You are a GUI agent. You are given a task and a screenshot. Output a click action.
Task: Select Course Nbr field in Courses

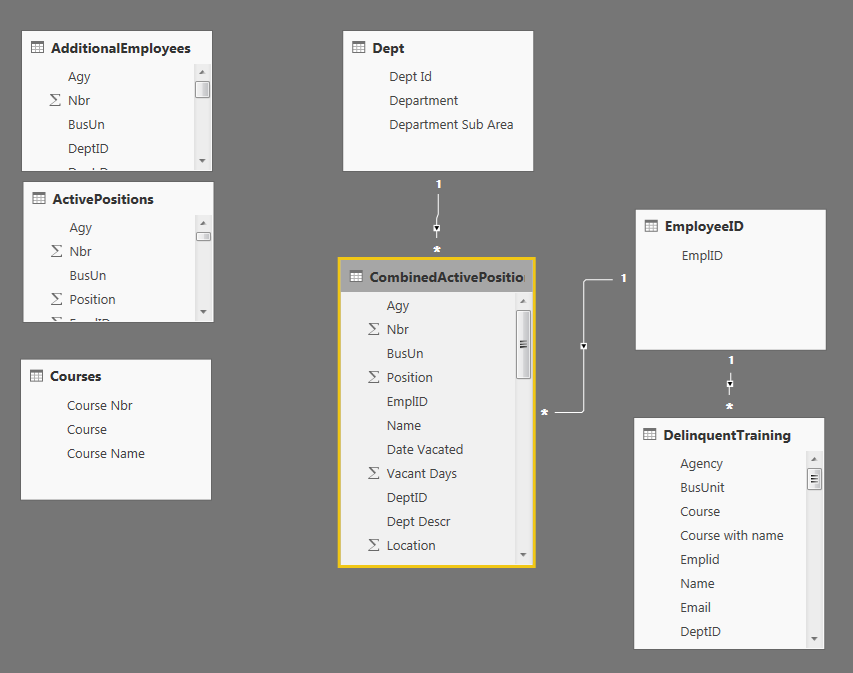(100, 405)
